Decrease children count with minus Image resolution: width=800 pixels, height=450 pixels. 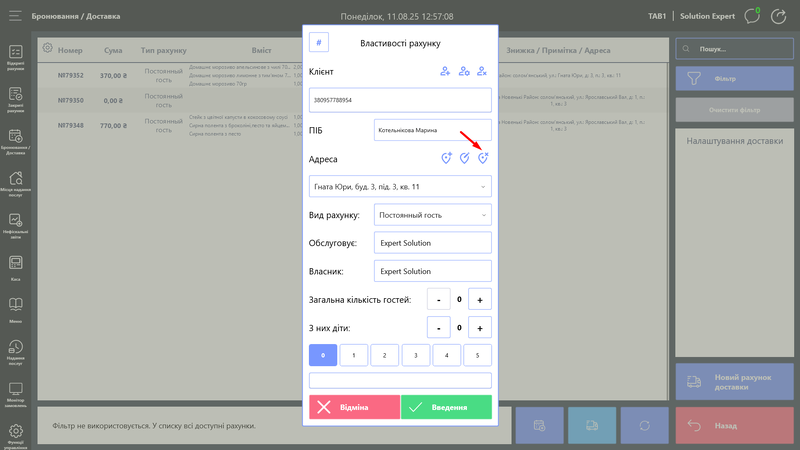(438, 327)
